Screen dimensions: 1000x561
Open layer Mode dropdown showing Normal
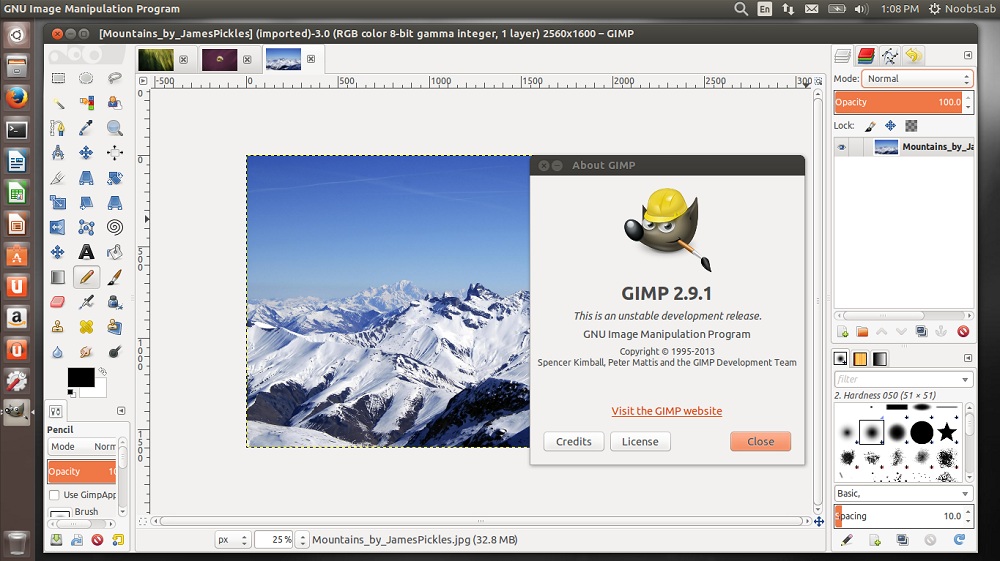coord(917,78)
